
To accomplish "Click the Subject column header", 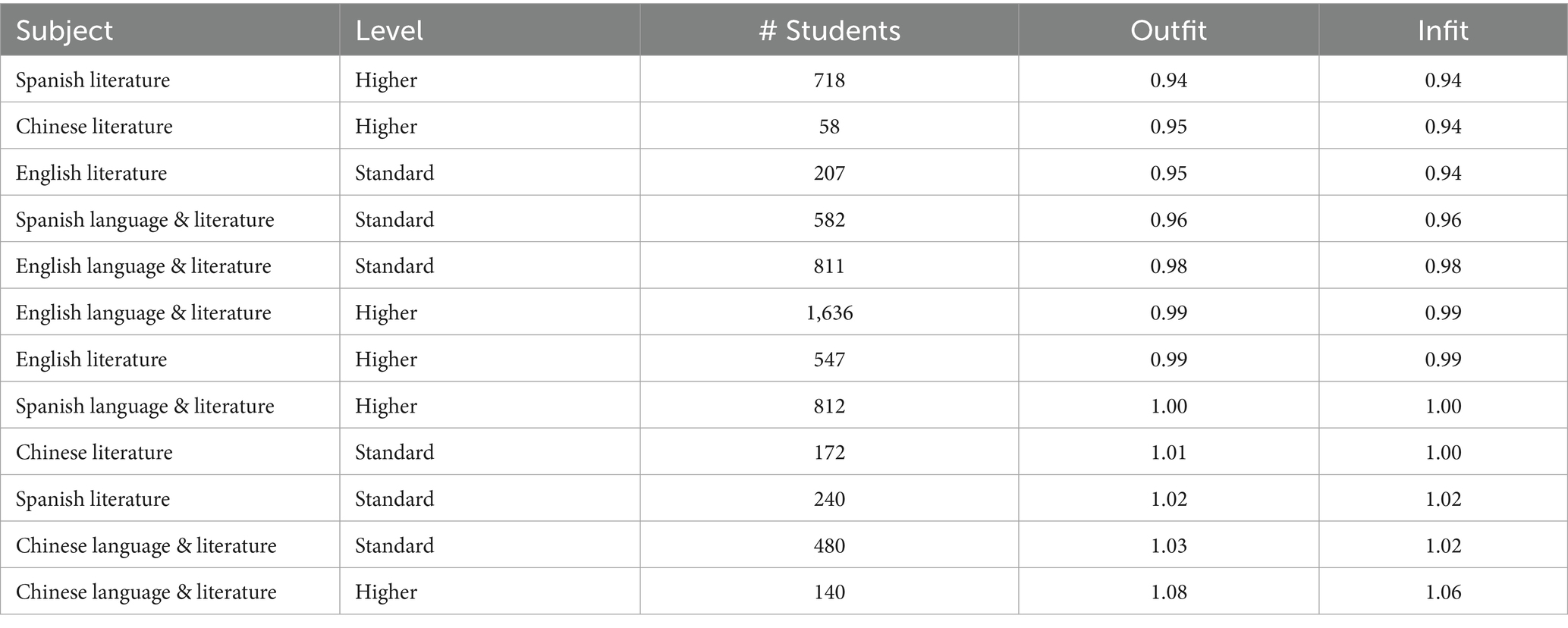I will click(170, 30).
